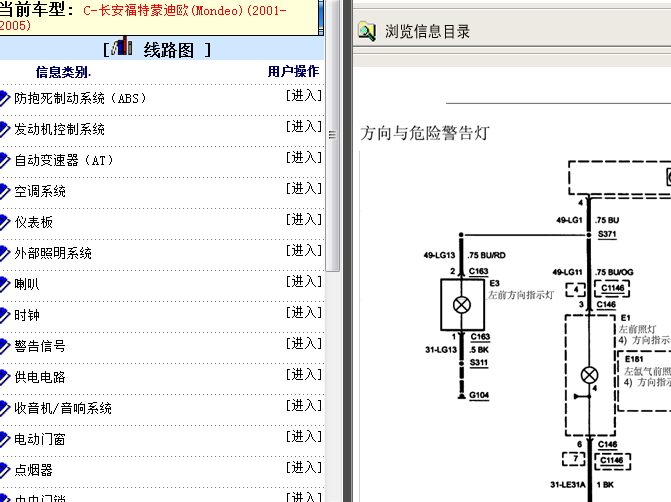Click the 浏览信息目录 folder search icon
Screen dimensions: 671x502
pos(367,32)
